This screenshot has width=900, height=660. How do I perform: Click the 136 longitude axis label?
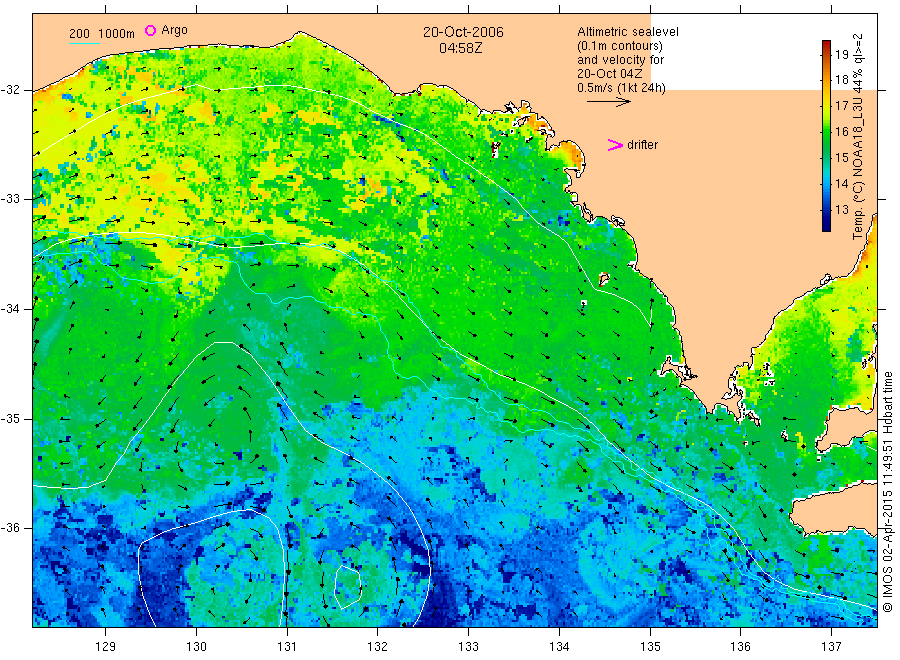[740, 647]
